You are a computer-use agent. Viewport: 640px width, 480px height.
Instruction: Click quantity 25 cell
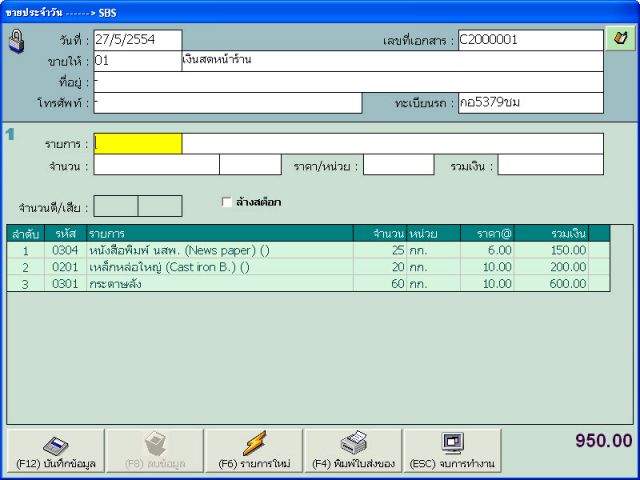(x=380, y=250)
